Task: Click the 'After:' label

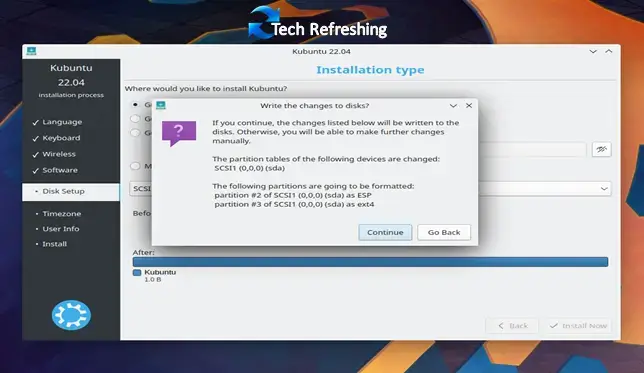Action: pos(143,252)
